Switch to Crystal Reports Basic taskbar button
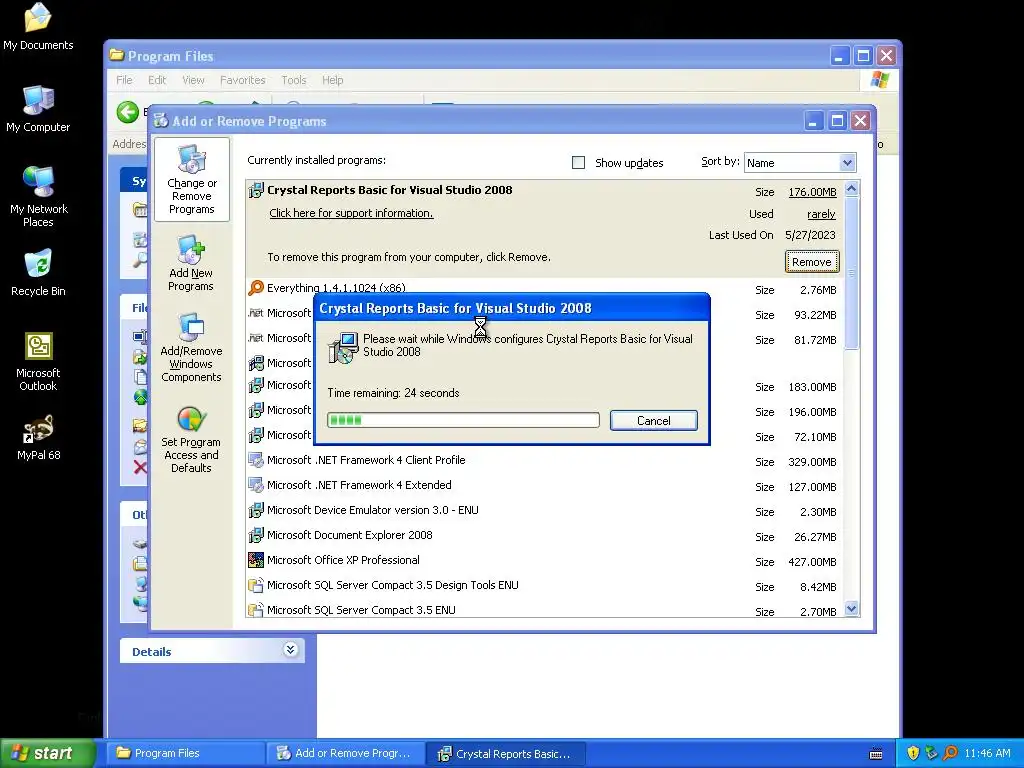Screen dimensions: 1024x768 (505, 754)
